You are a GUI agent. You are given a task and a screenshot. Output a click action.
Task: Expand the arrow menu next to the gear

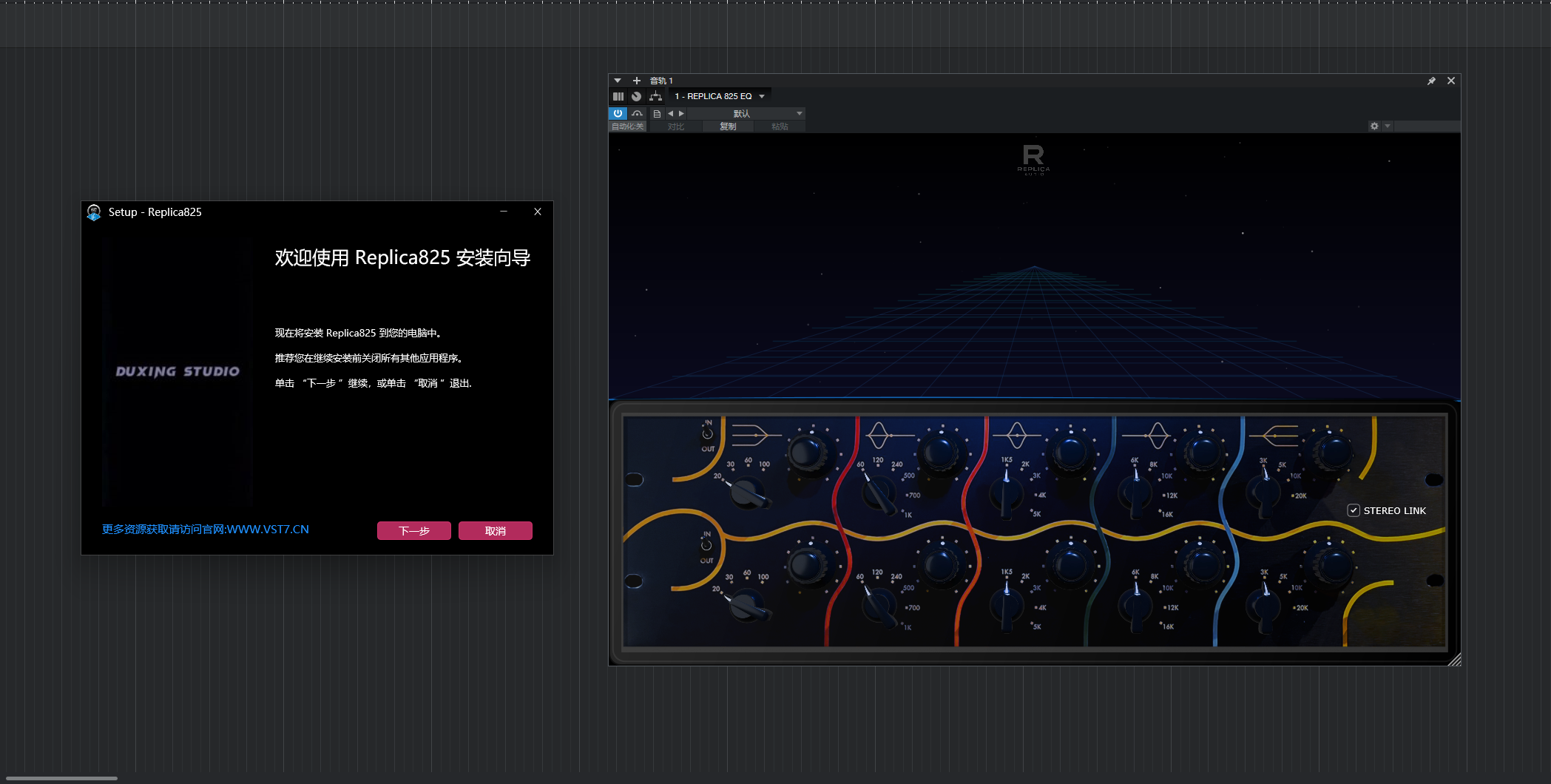(x=1388, y=126)
